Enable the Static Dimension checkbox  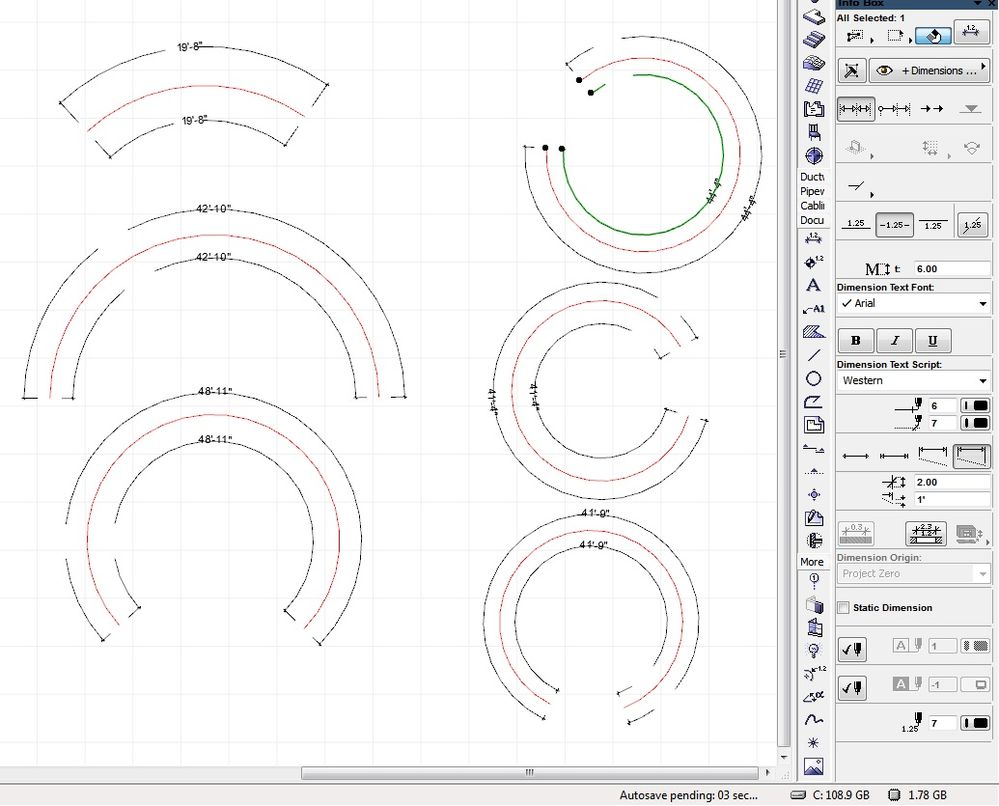(x=844, y=608)
